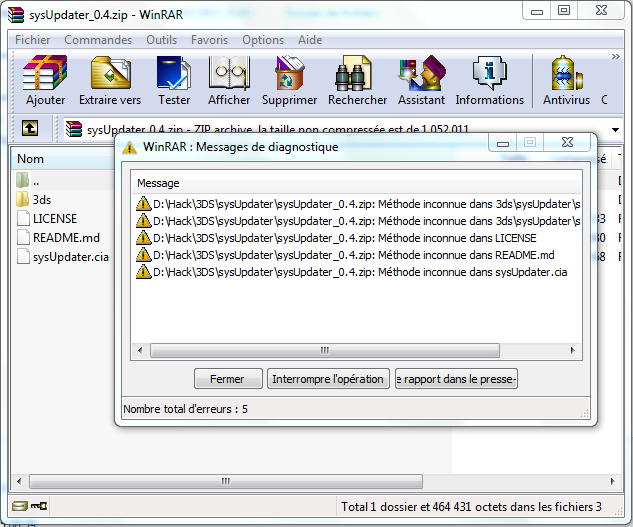Select the sysUpdater.cia file
This screenshot has width=633, height=527.
click(63, 257)
